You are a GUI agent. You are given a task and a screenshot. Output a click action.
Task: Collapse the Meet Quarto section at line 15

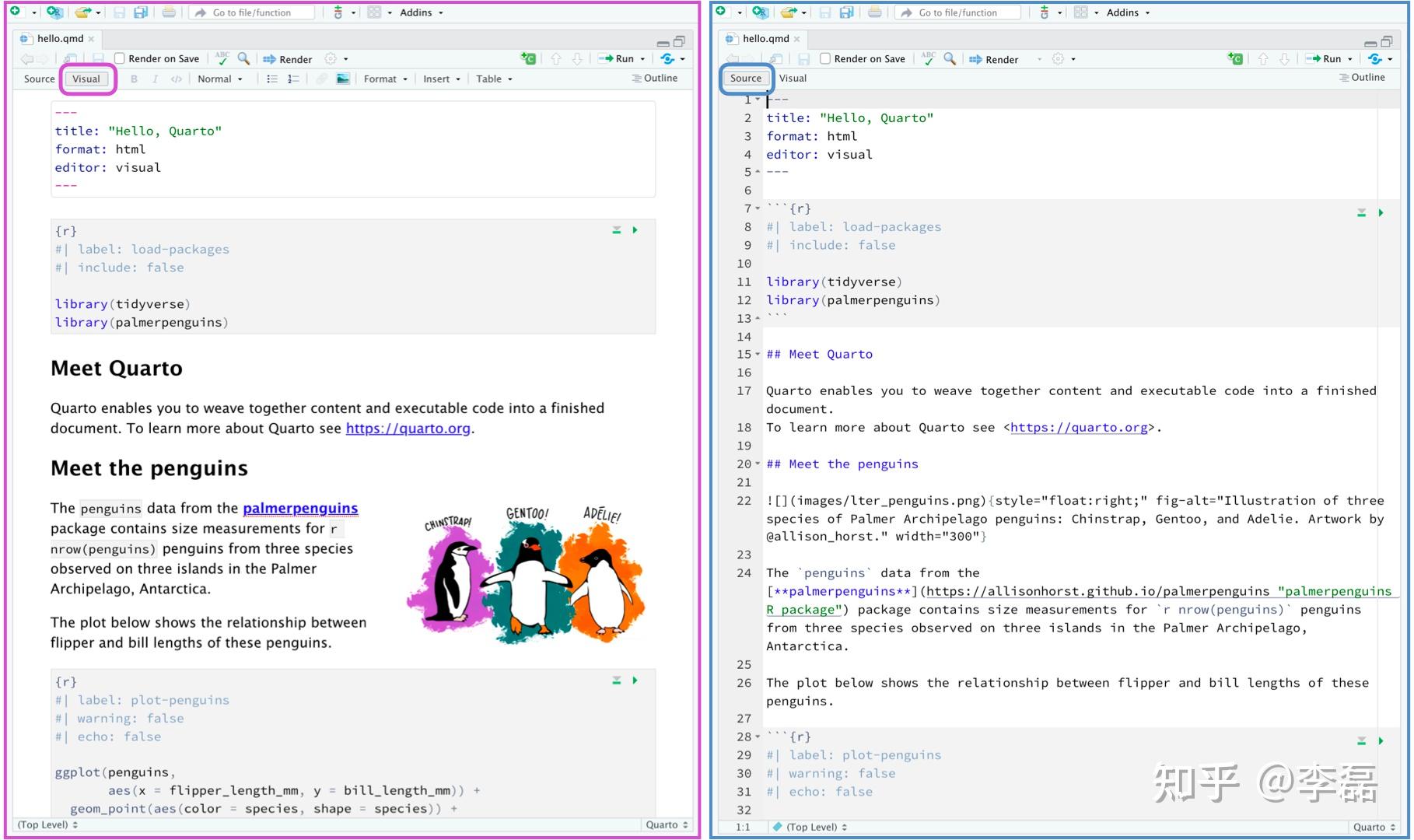[758, 355]
